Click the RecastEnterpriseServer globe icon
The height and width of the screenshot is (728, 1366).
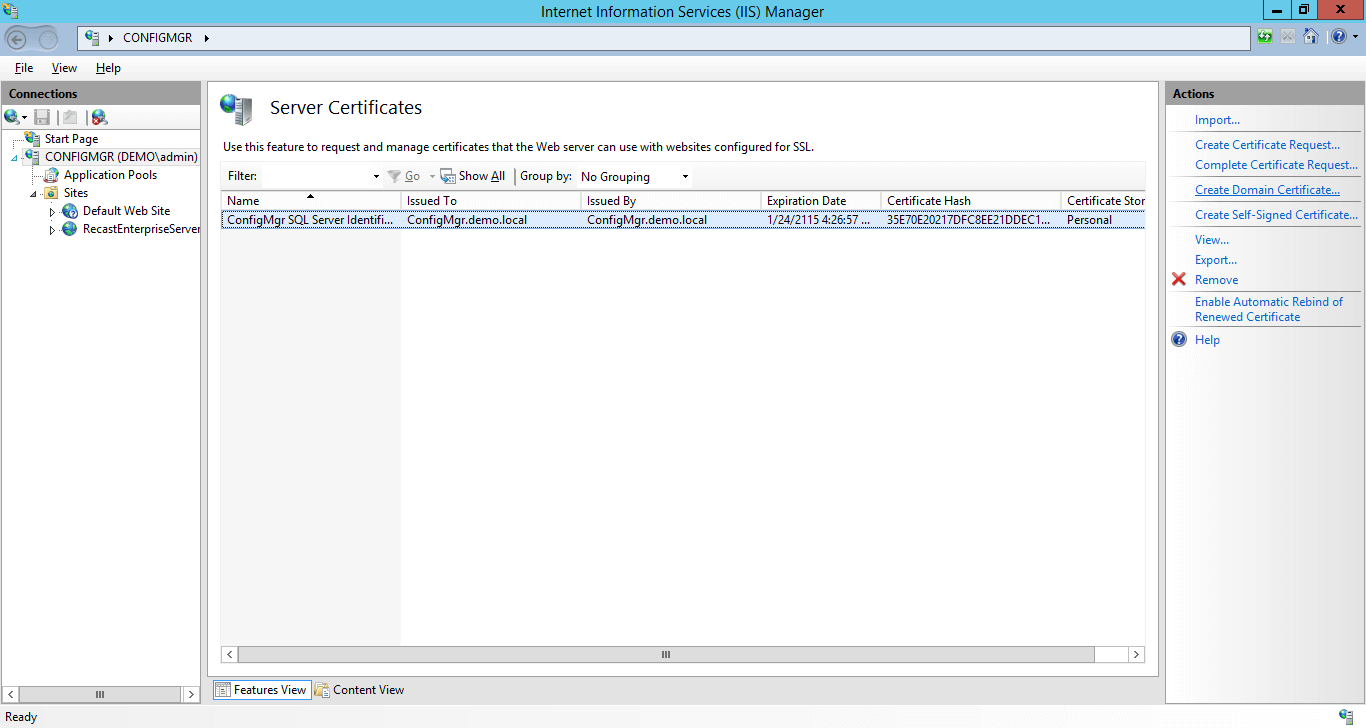[x=70, y=229]
